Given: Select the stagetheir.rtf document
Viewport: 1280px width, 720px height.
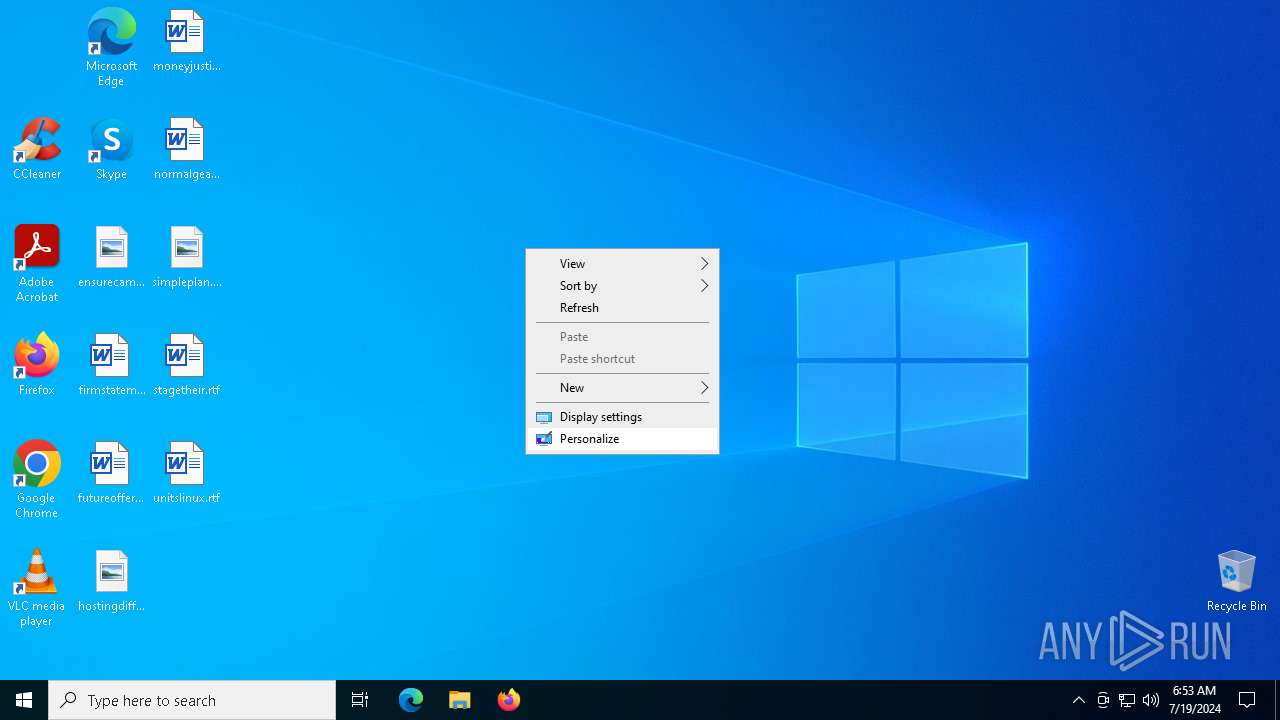Looking at the screenshot, I should point(186,364).
